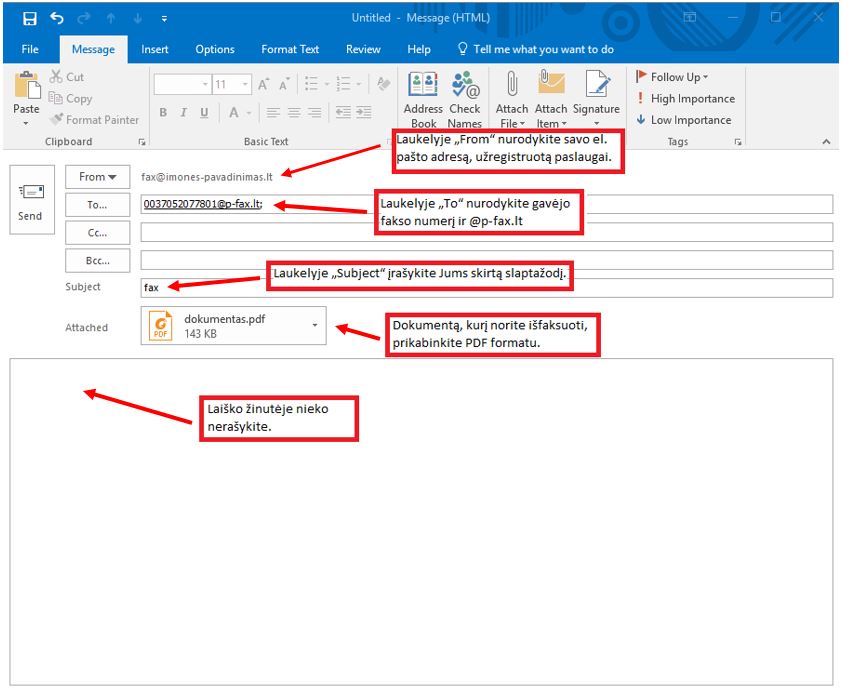Toggle italic formatting
843x693 pixels.
click(x=184, y=112)
